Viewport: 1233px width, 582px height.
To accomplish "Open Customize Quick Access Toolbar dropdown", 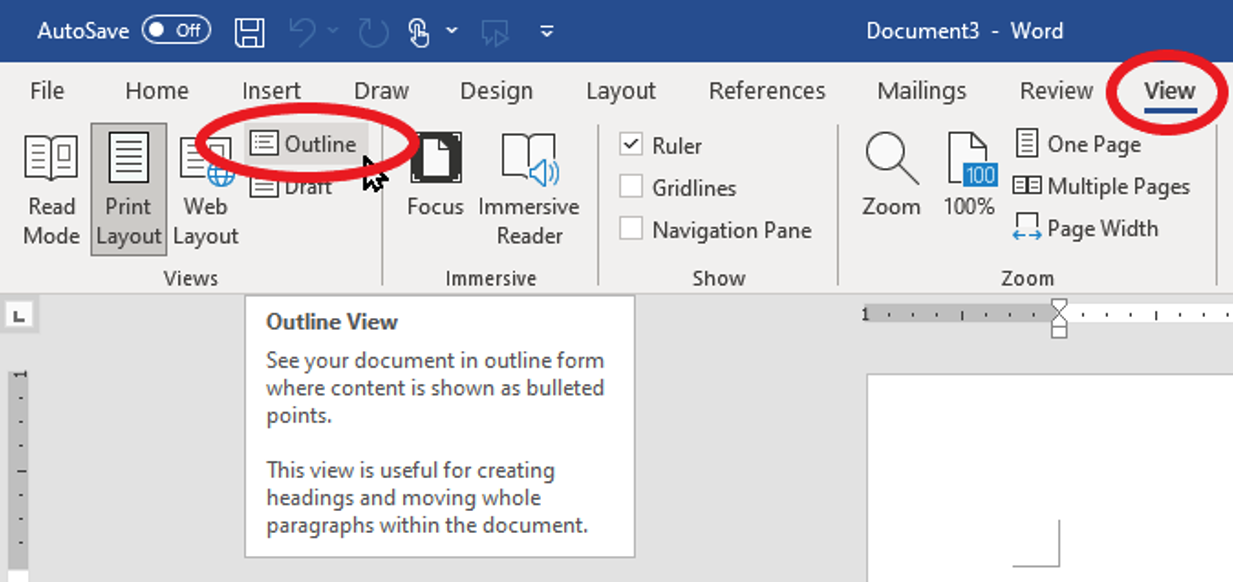I will pos(547,31).
